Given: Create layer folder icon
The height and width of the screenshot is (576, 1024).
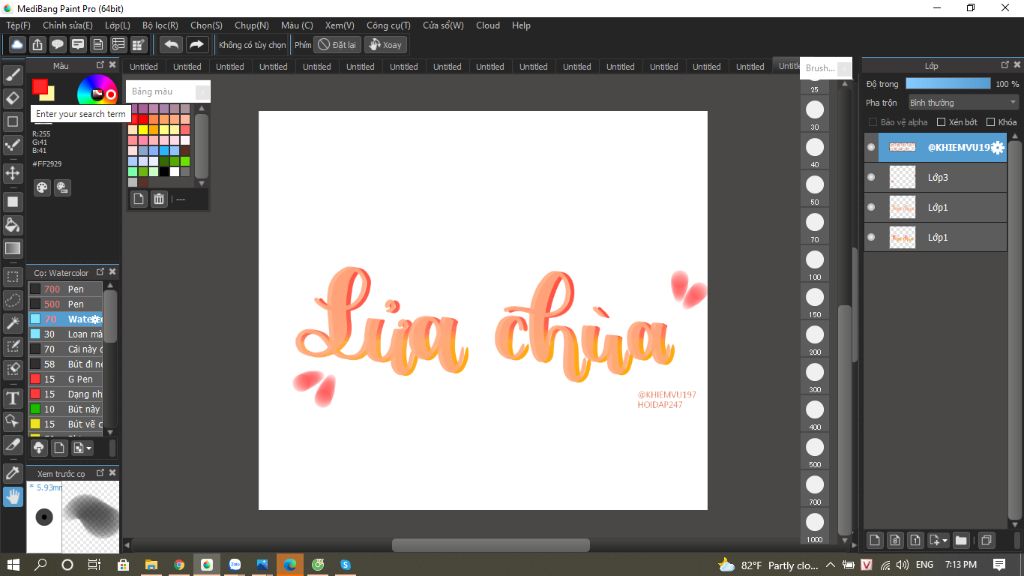Looking at the screenshot, I should pyautogui.click(x=961, y=540).
